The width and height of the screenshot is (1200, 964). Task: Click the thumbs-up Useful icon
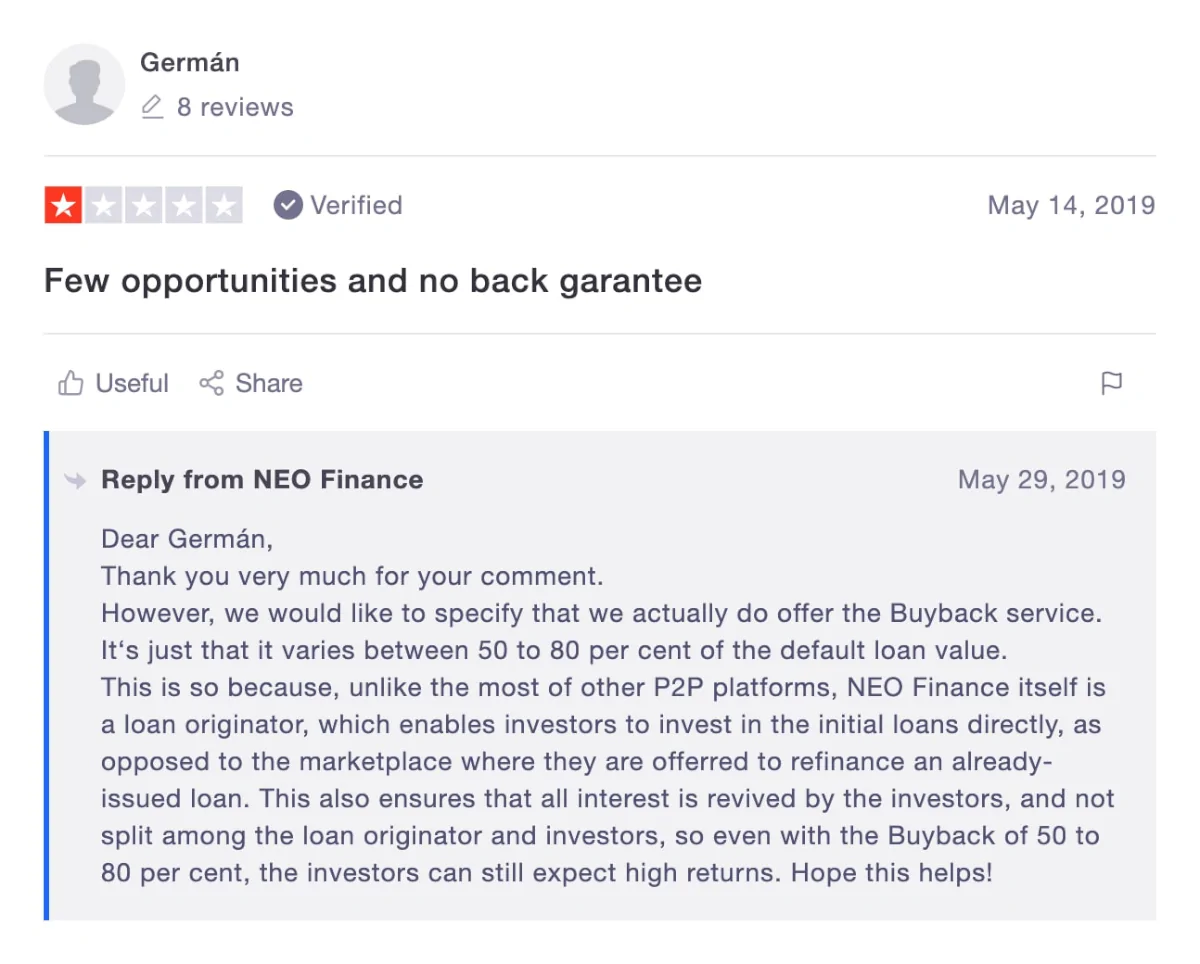click(x=71, y=383)
